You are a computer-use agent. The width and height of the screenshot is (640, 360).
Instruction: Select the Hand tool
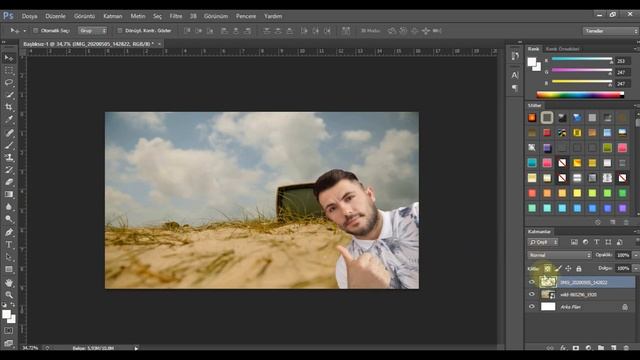point(9,282)
